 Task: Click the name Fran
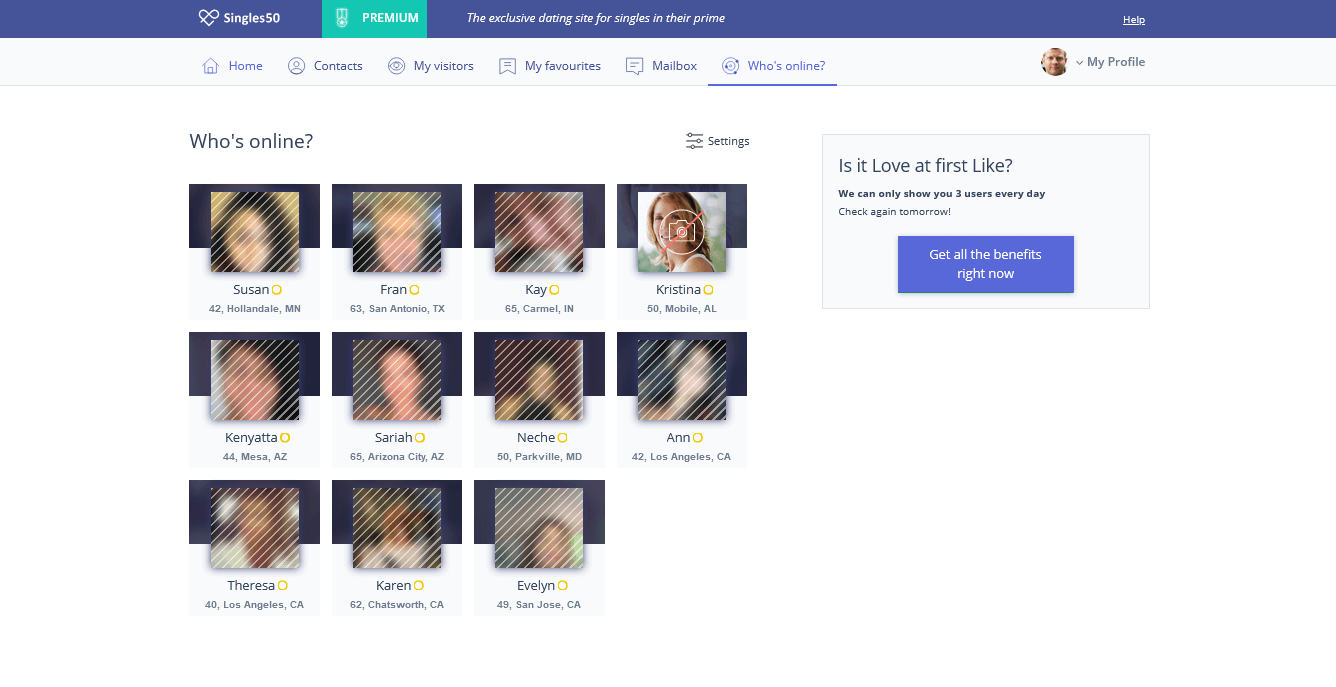(x=393, y=290)
